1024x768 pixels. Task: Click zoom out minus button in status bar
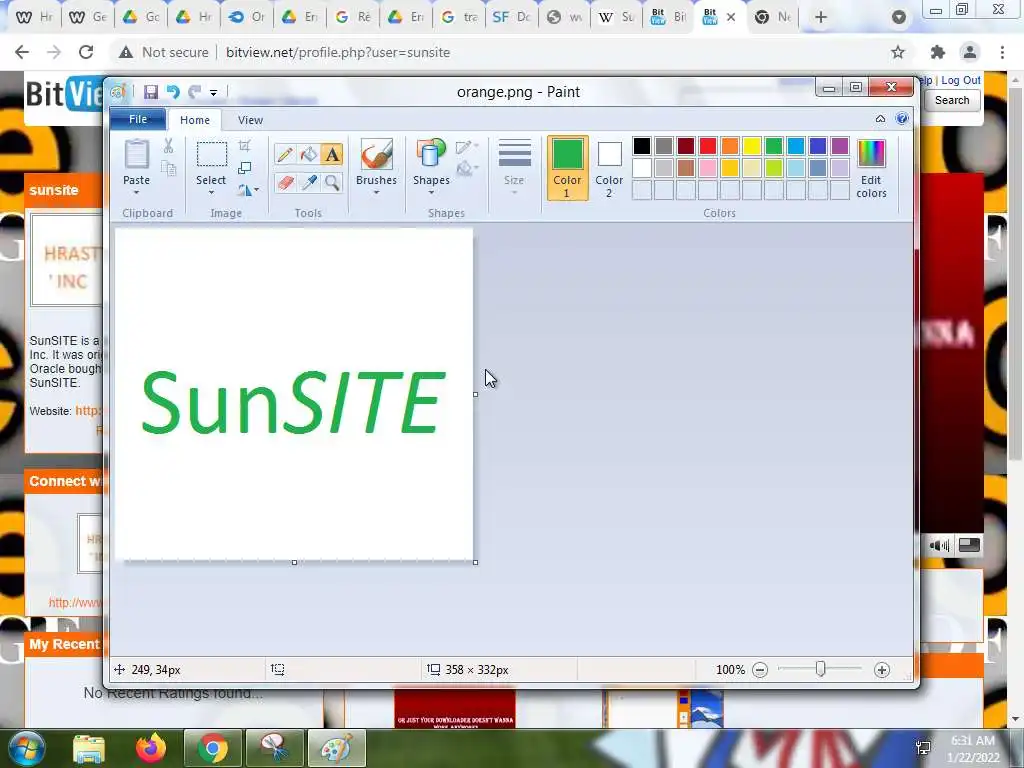tap(760, 670)
